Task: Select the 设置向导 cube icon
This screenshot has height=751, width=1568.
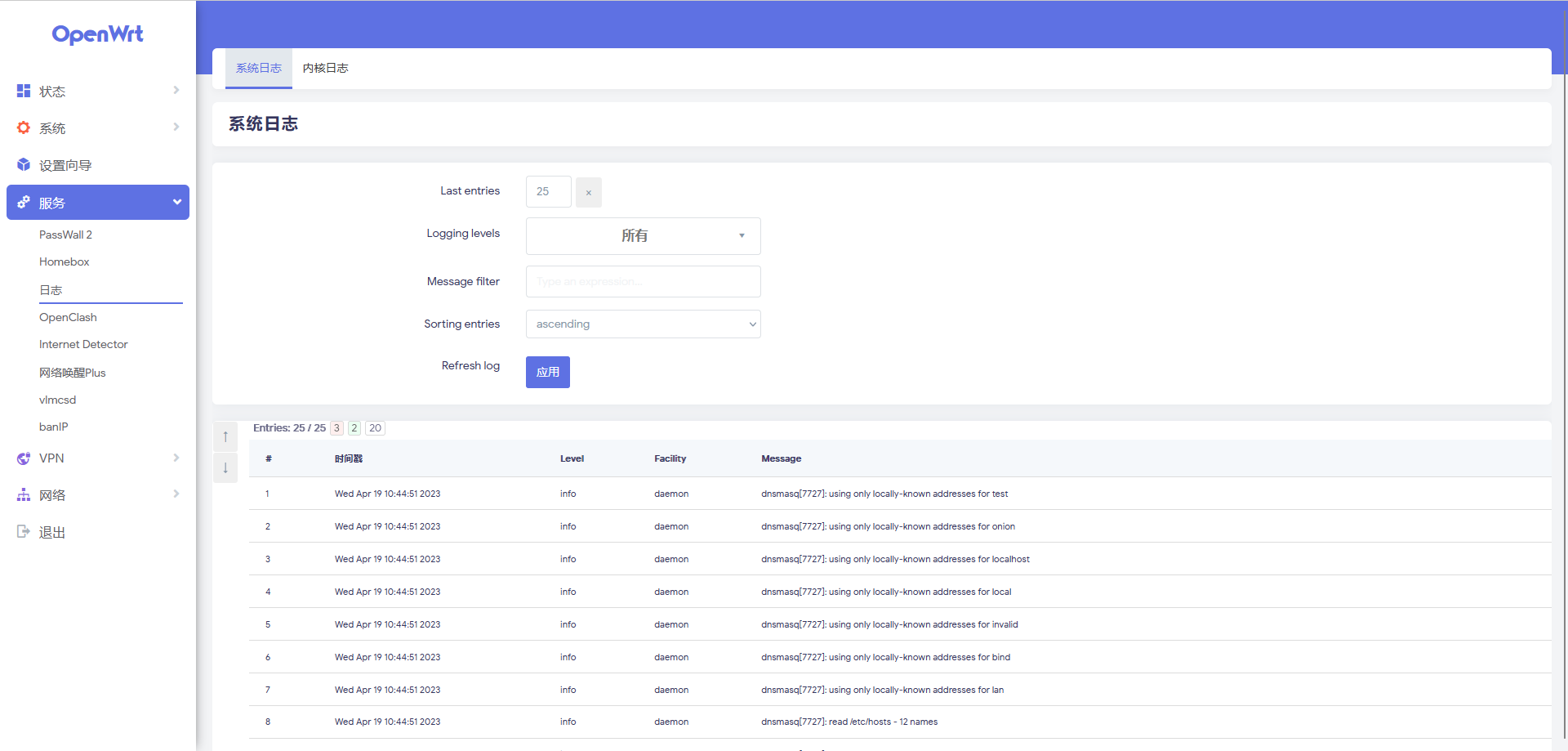Action: pos(23,164)
